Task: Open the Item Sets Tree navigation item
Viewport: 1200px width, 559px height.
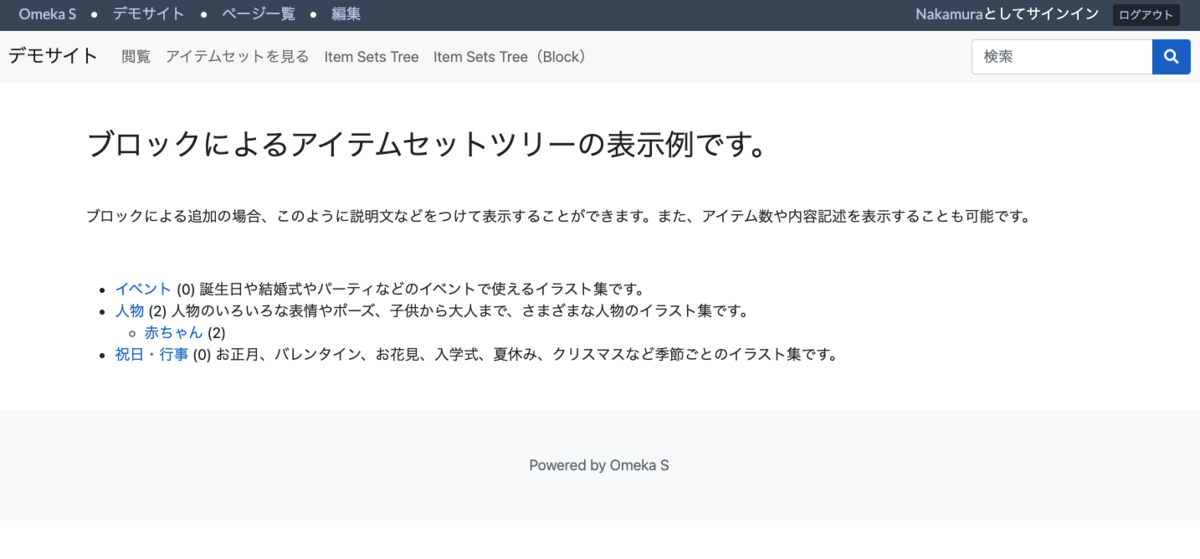Action: point(371,57)
